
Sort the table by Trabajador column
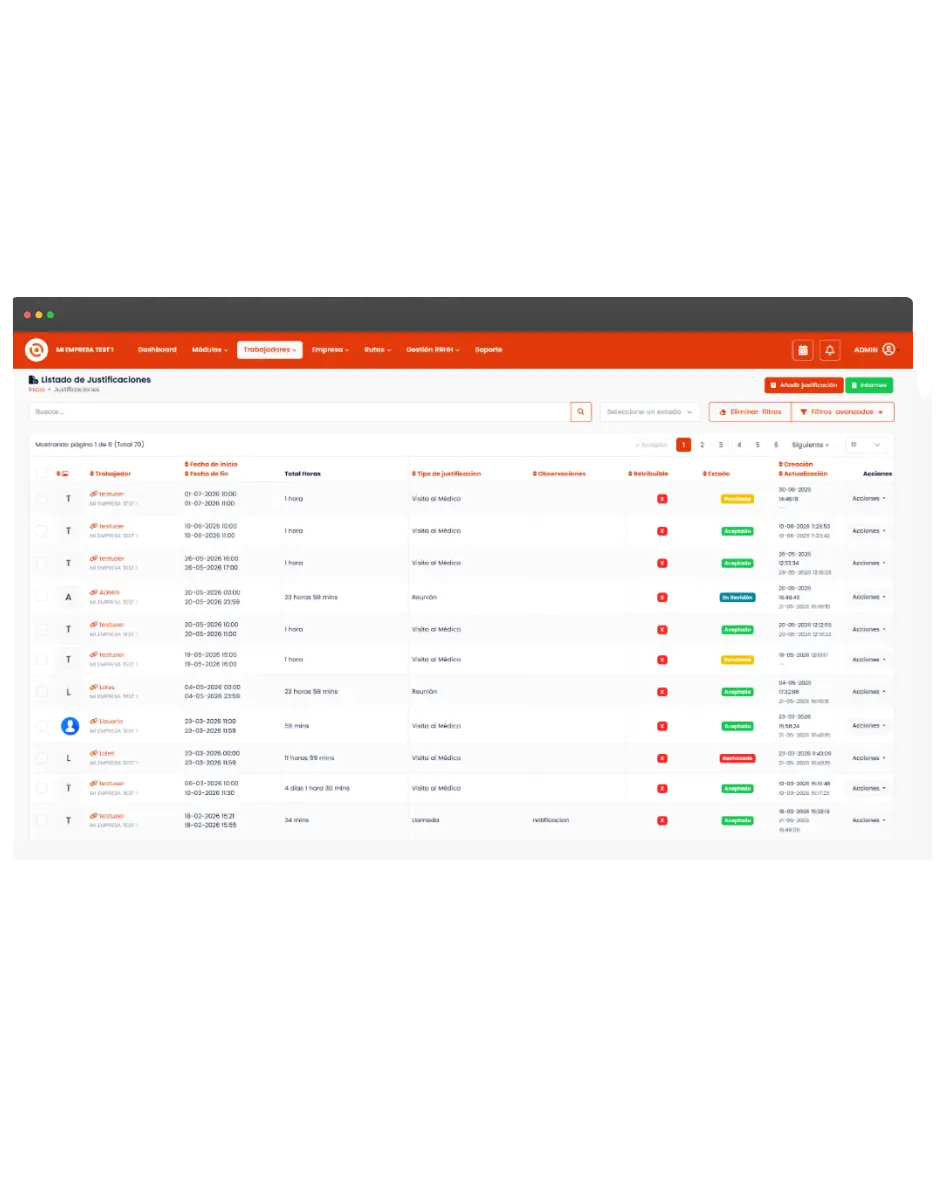coord(110,474)
